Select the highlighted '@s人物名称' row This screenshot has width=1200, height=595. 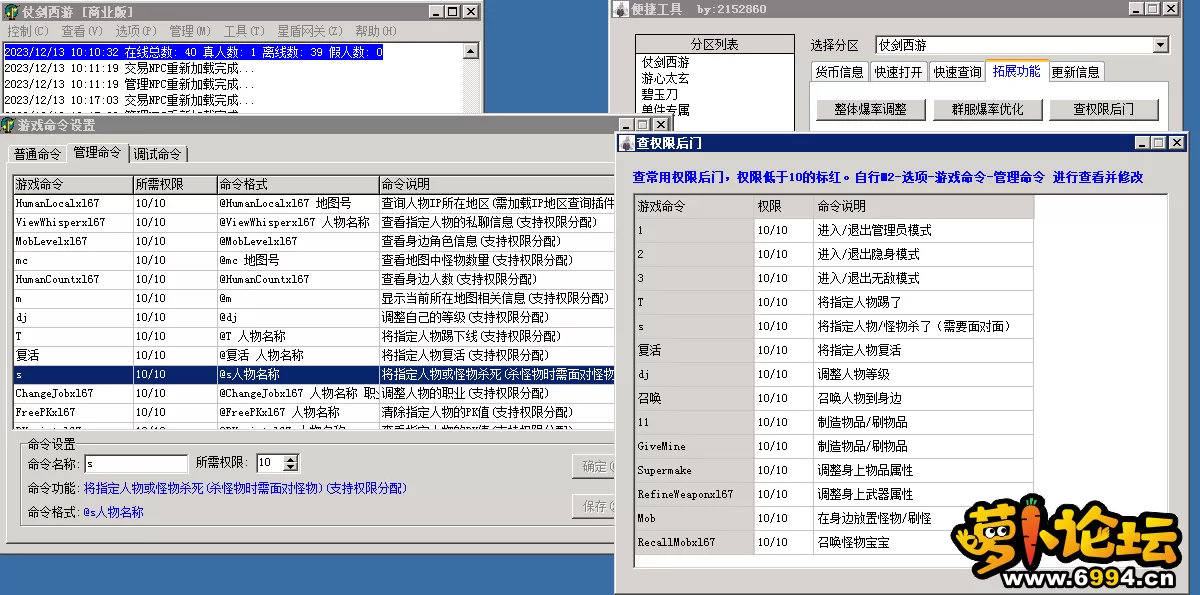[x=314, y=374]
